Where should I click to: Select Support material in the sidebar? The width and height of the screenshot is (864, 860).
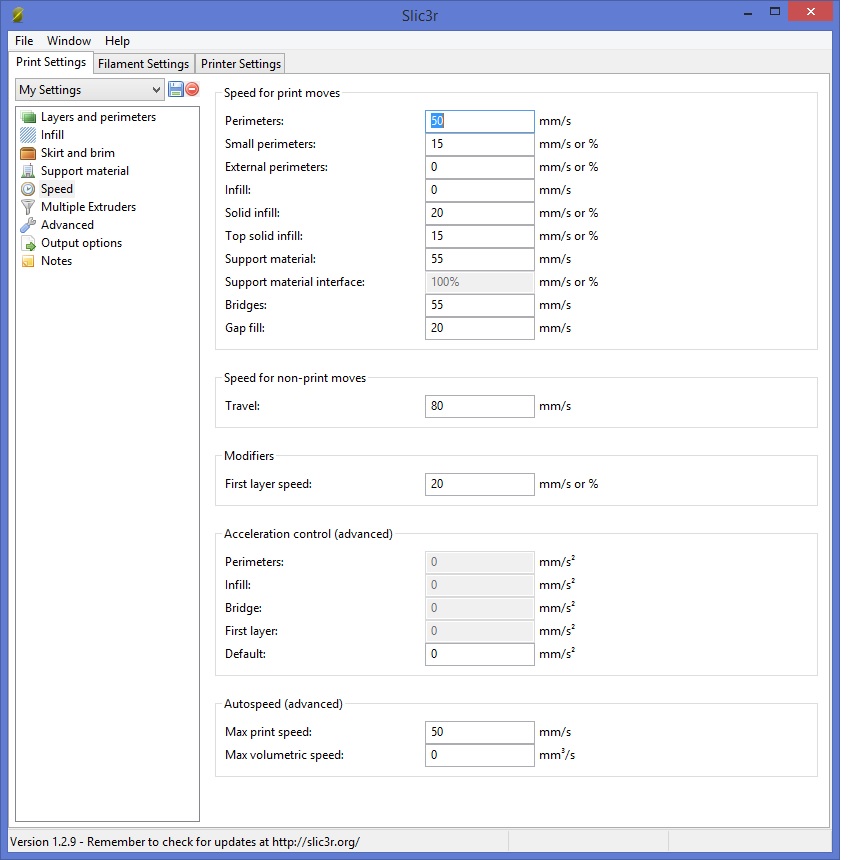[85, 171]
